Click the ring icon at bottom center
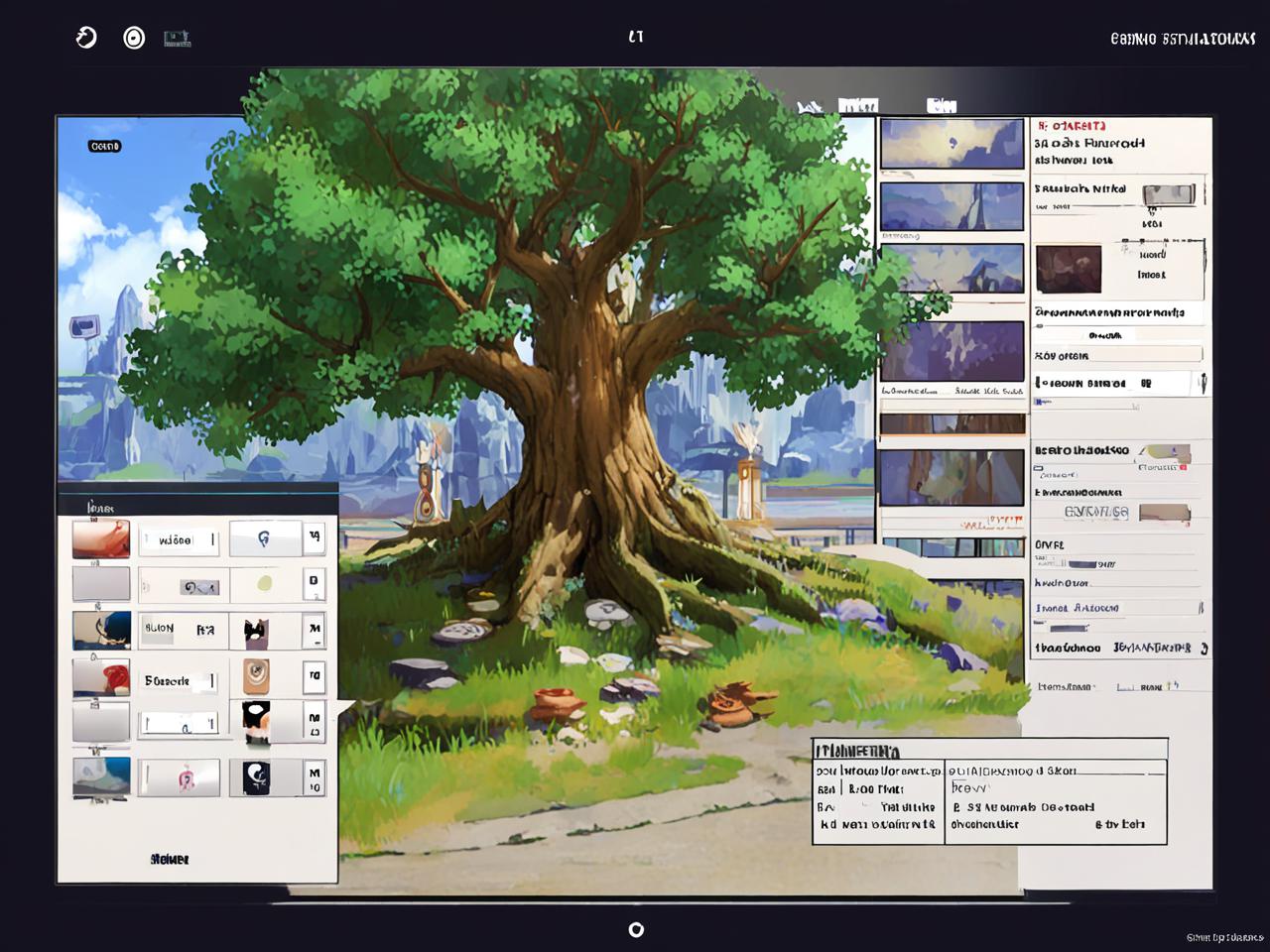Screen dimensions: 1270x952 click(636, 929)
